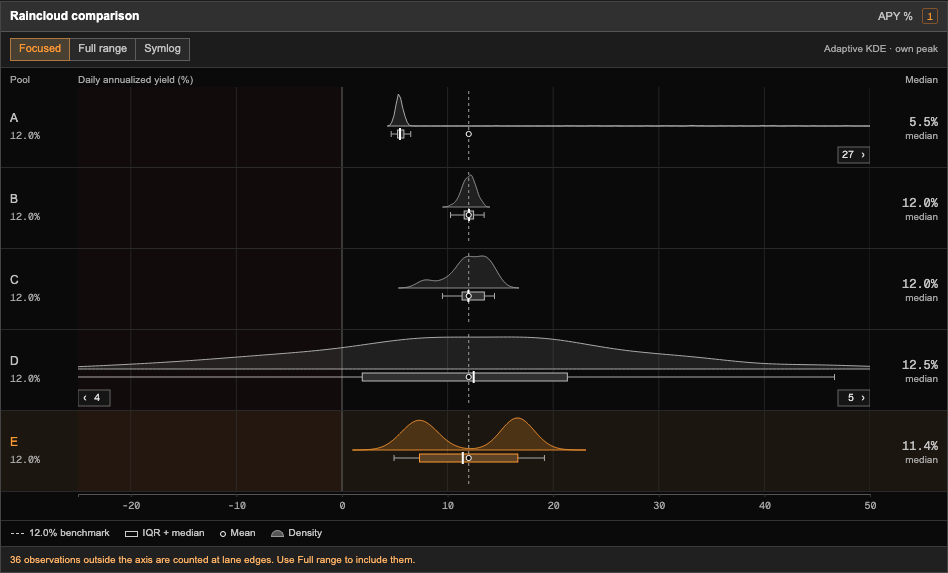The width and height of the screenshot is (948, 573).
Task: Click the Pool column header
Action: coord(20,80)
